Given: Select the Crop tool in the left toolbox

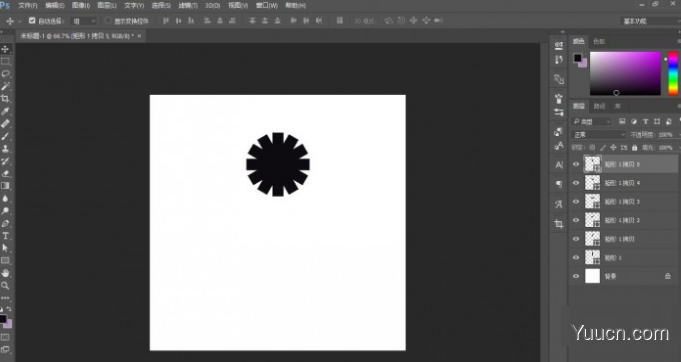Looking at the screenshot, I should coord(5,99).
